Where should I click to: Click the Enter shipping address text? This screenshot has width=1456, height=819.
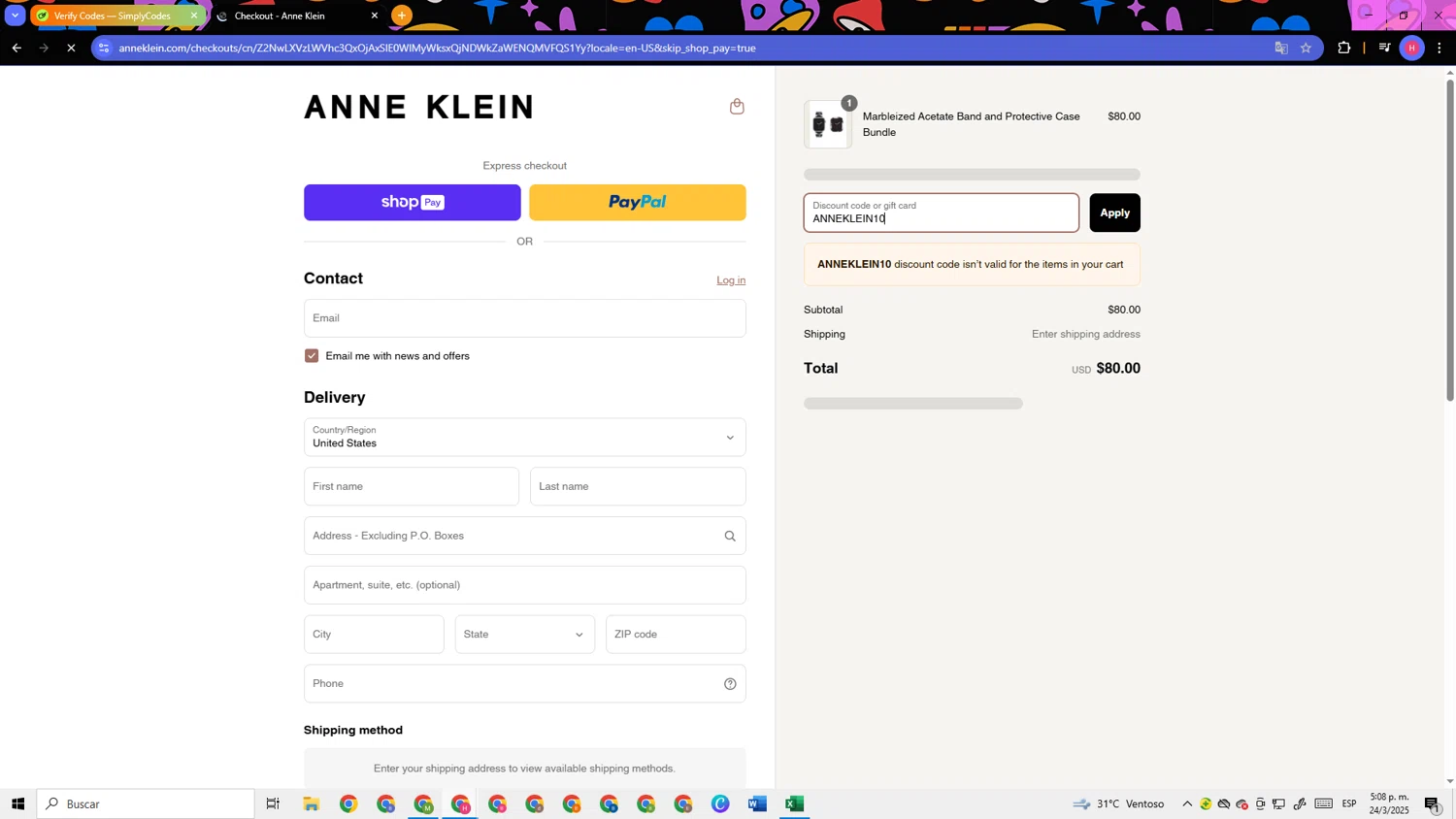(1085, 335)
